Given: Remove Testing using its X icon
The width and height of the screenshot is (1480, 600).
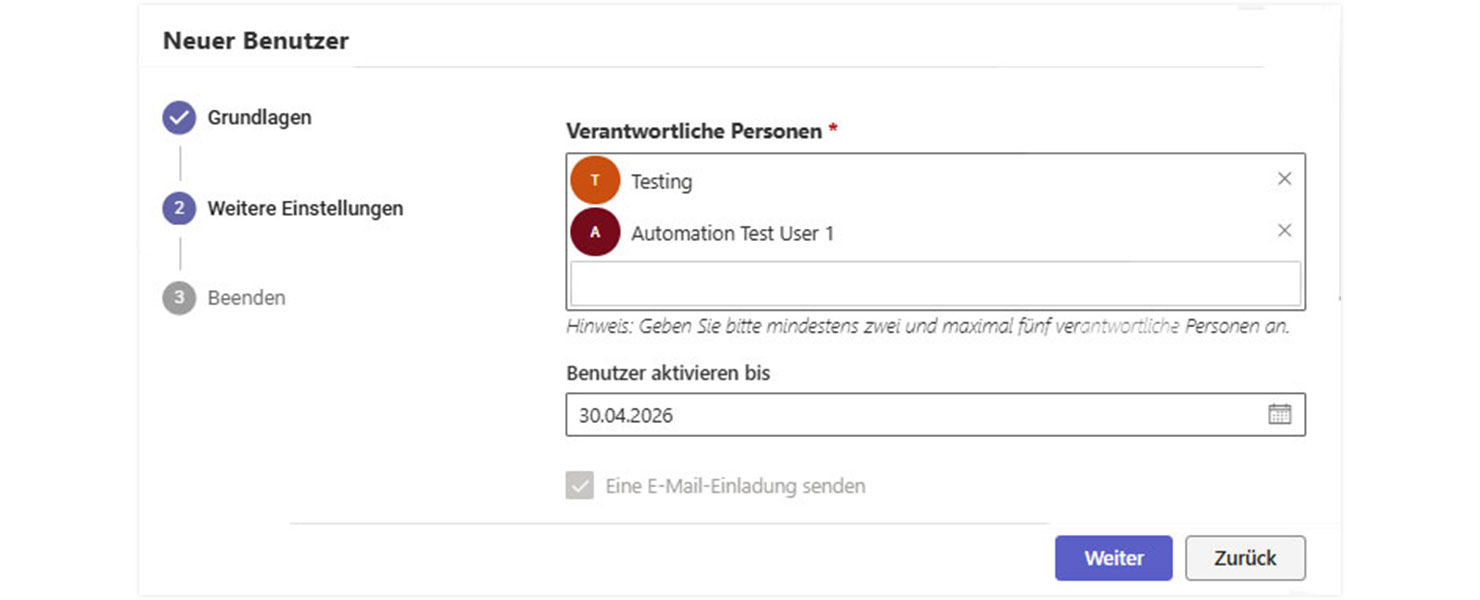Looking at the screenshot, I should click(x=1284, y=178).
